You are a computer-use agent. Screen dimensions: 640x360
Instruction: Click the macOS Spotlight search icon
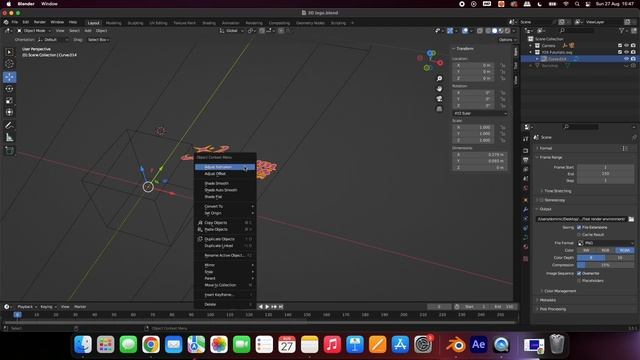[x=577, y=4]
